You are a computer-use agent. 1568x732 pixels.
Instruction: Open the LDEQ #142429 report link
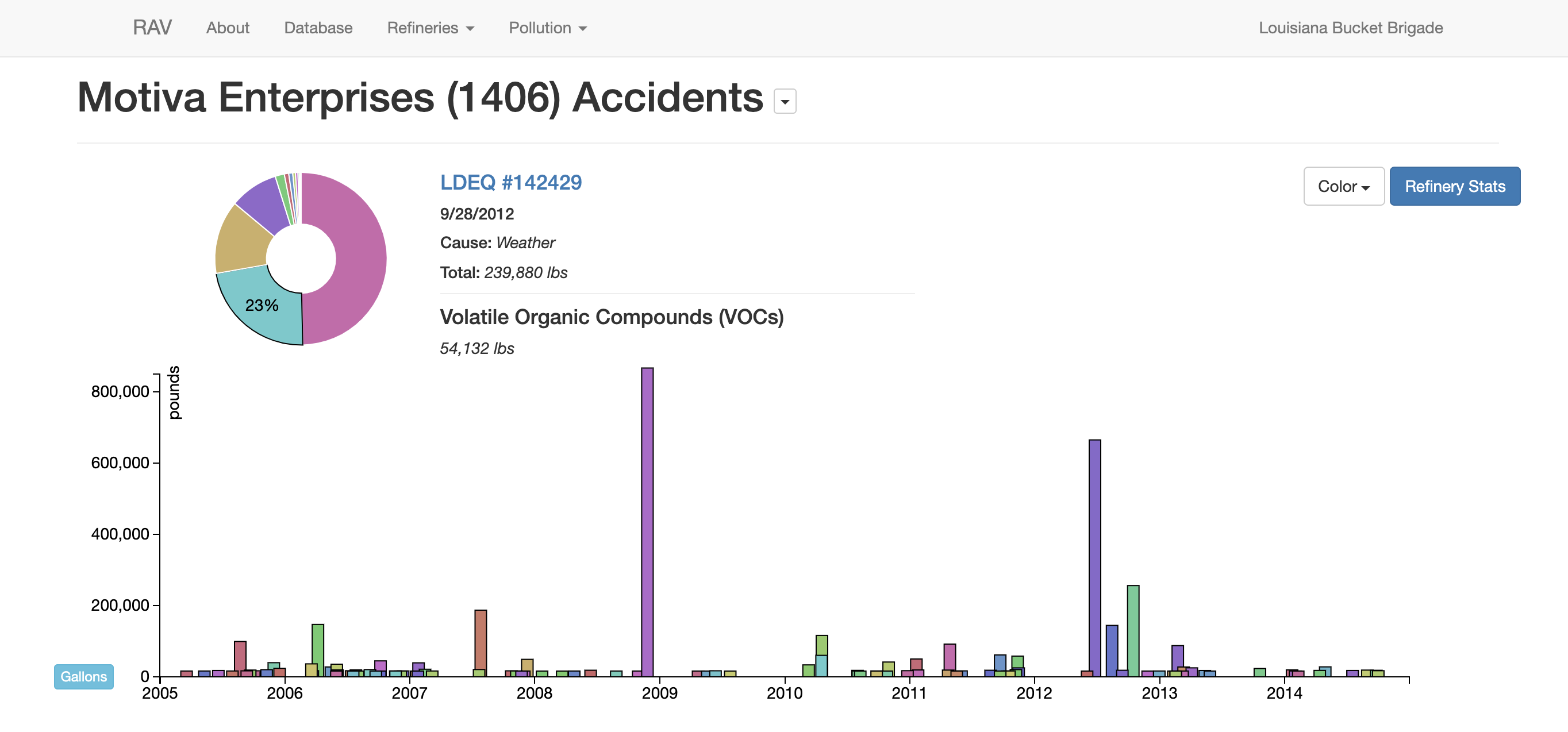[x=511, y=183]
